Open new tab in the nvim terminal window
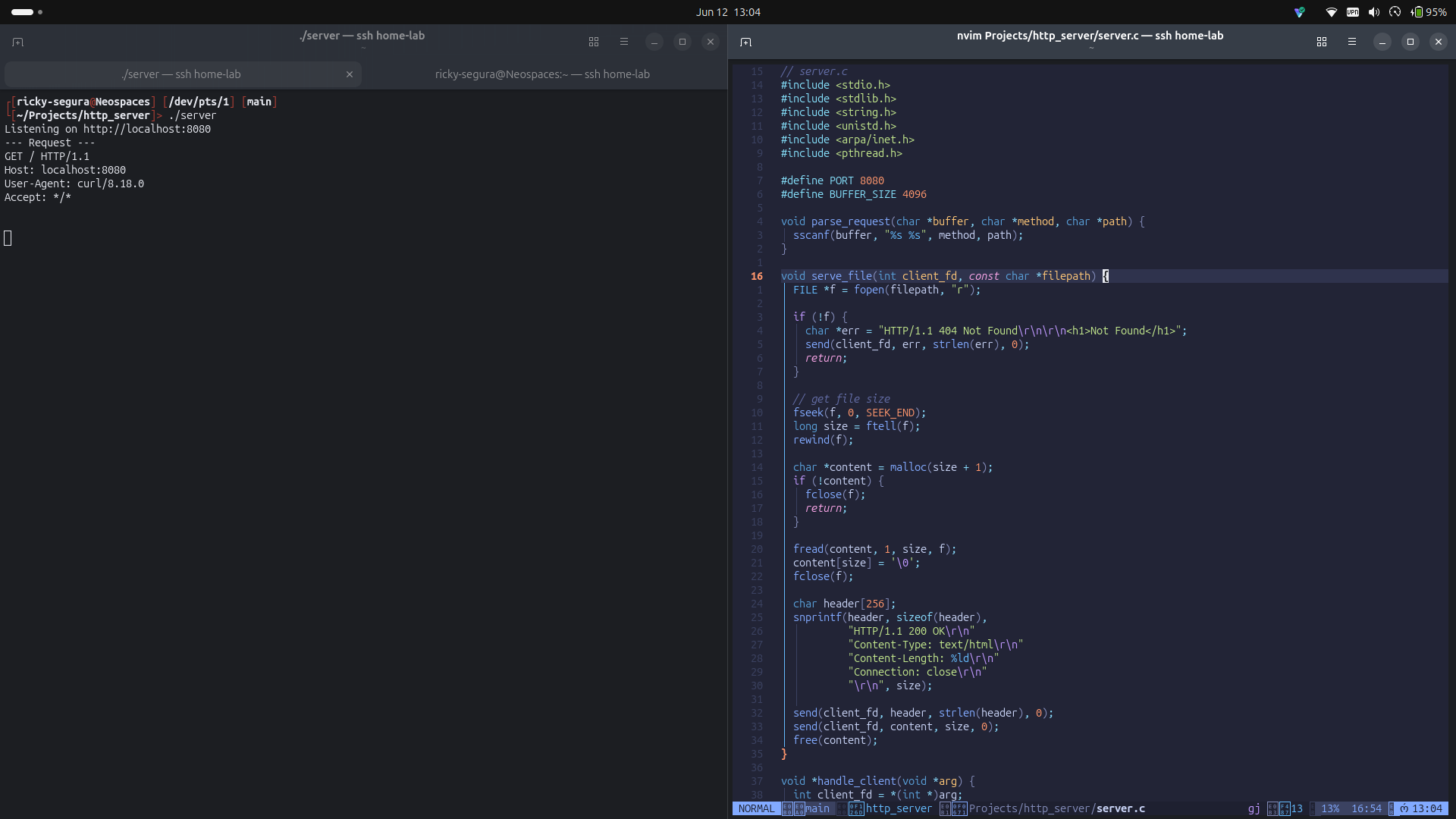Viewport: 1456px width, 819px height. (x=746, y=42)
